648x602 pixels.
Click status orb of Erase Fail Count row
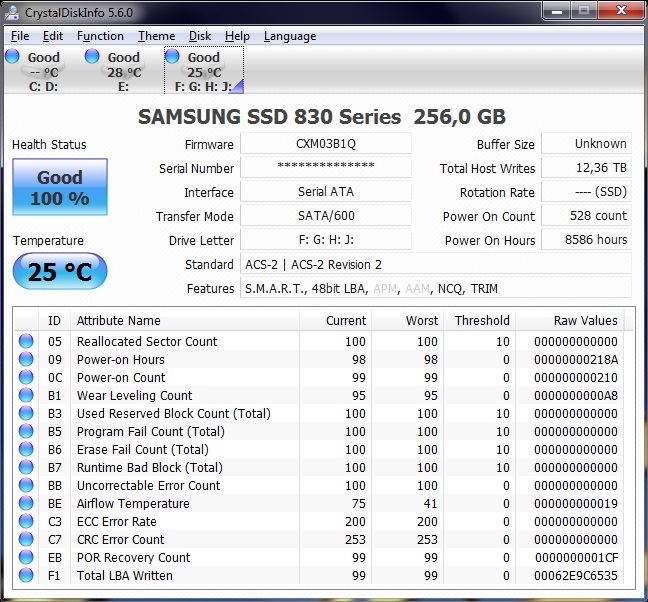(26, 449)
